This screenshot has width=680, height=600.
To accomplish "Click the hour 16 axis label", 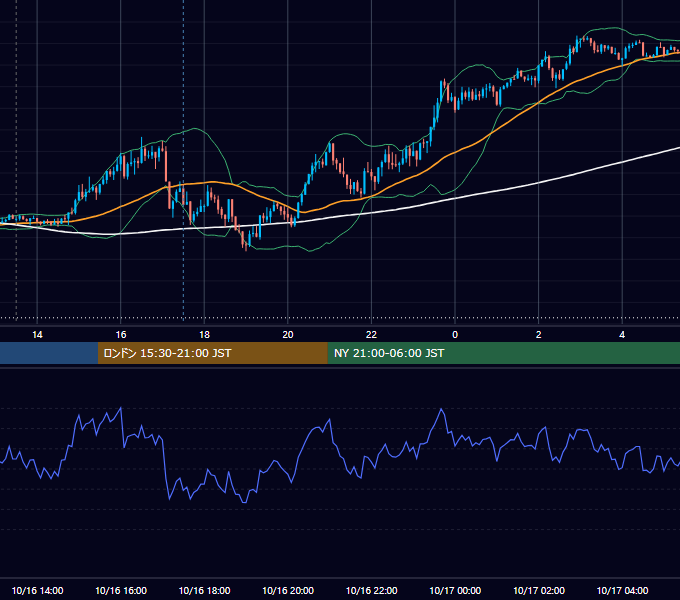I will tap(121, 335).
